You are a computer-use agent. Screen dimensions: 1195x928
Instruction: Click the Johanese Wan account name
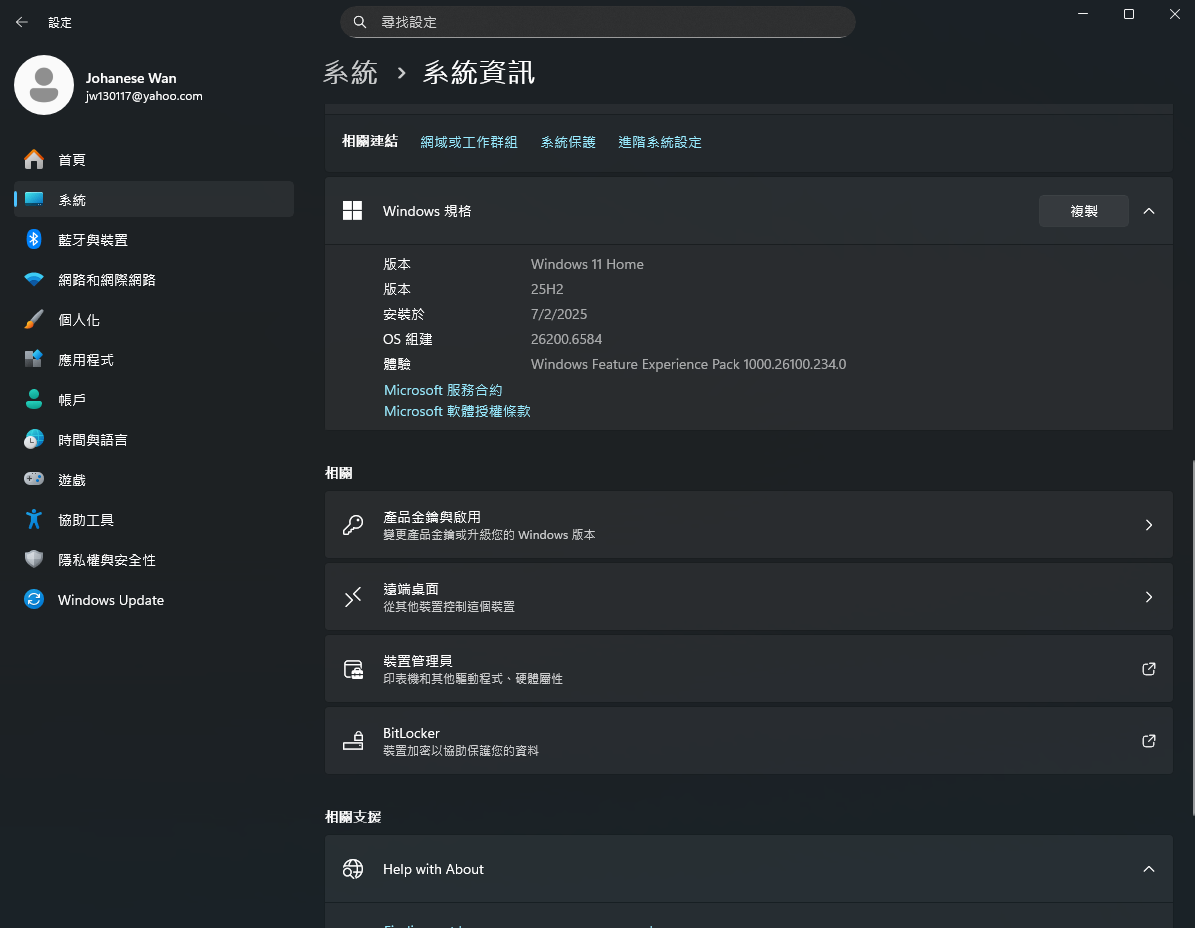(x=131, y=78)
